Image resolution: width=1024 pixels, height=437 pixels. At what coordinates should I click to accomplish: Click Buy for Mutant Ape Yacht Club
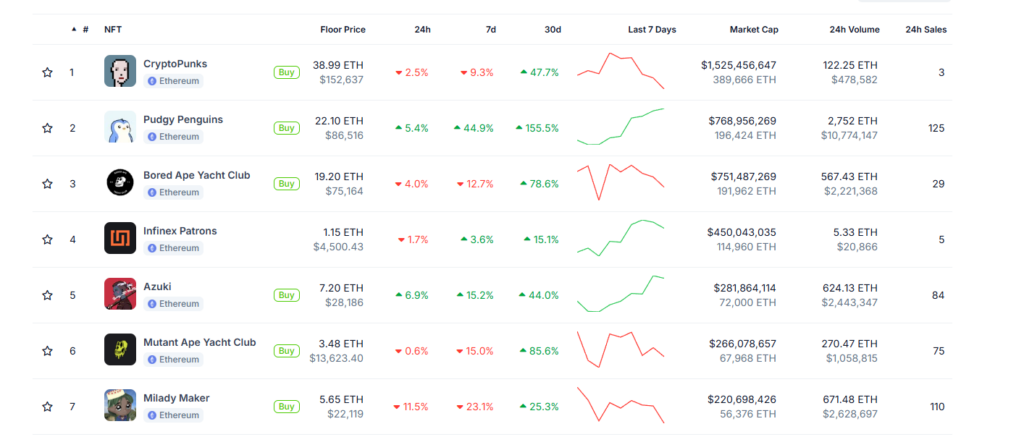(286, 351)
